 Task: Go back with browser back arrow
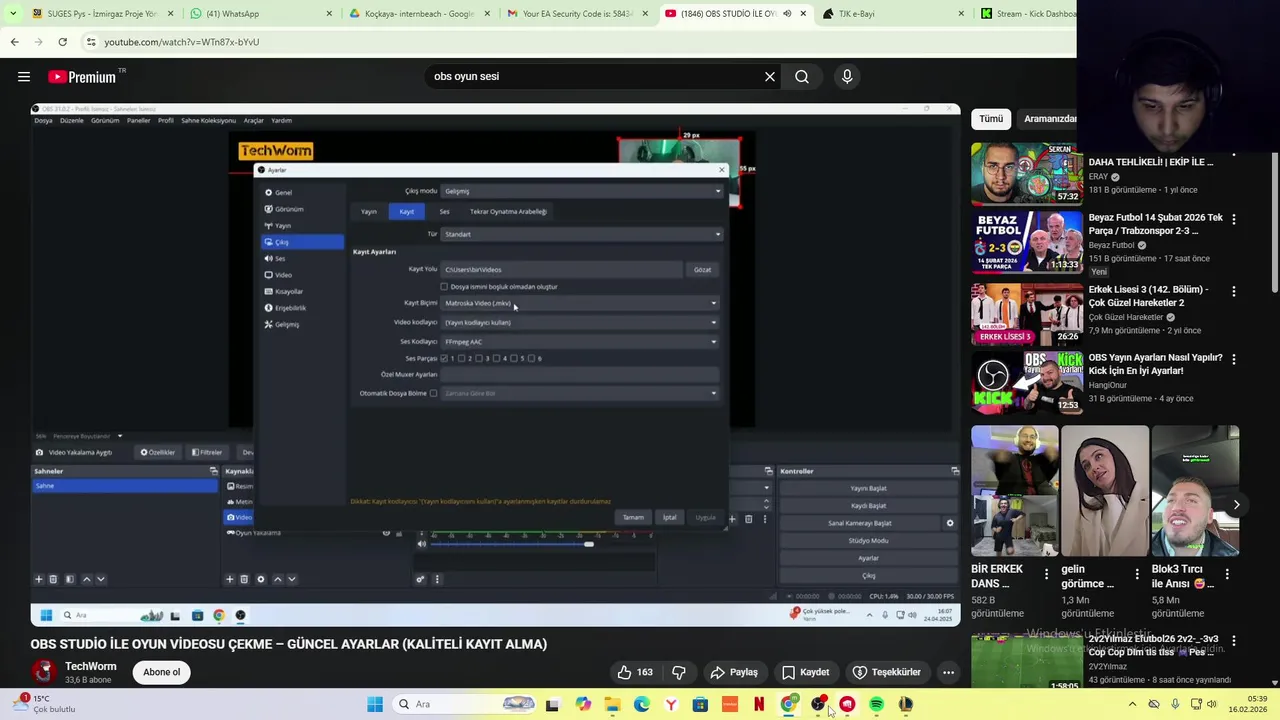click(14, 42)
